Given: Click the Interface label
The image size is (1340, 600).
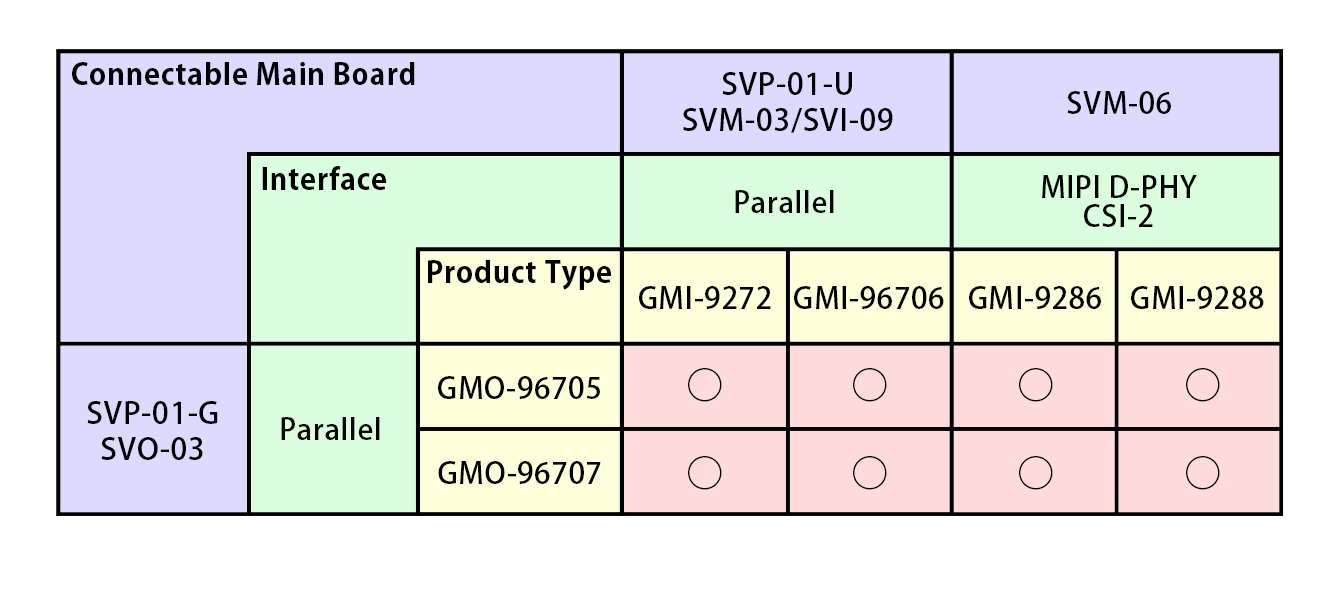Looking at the screenshot, I should [323, 180].
